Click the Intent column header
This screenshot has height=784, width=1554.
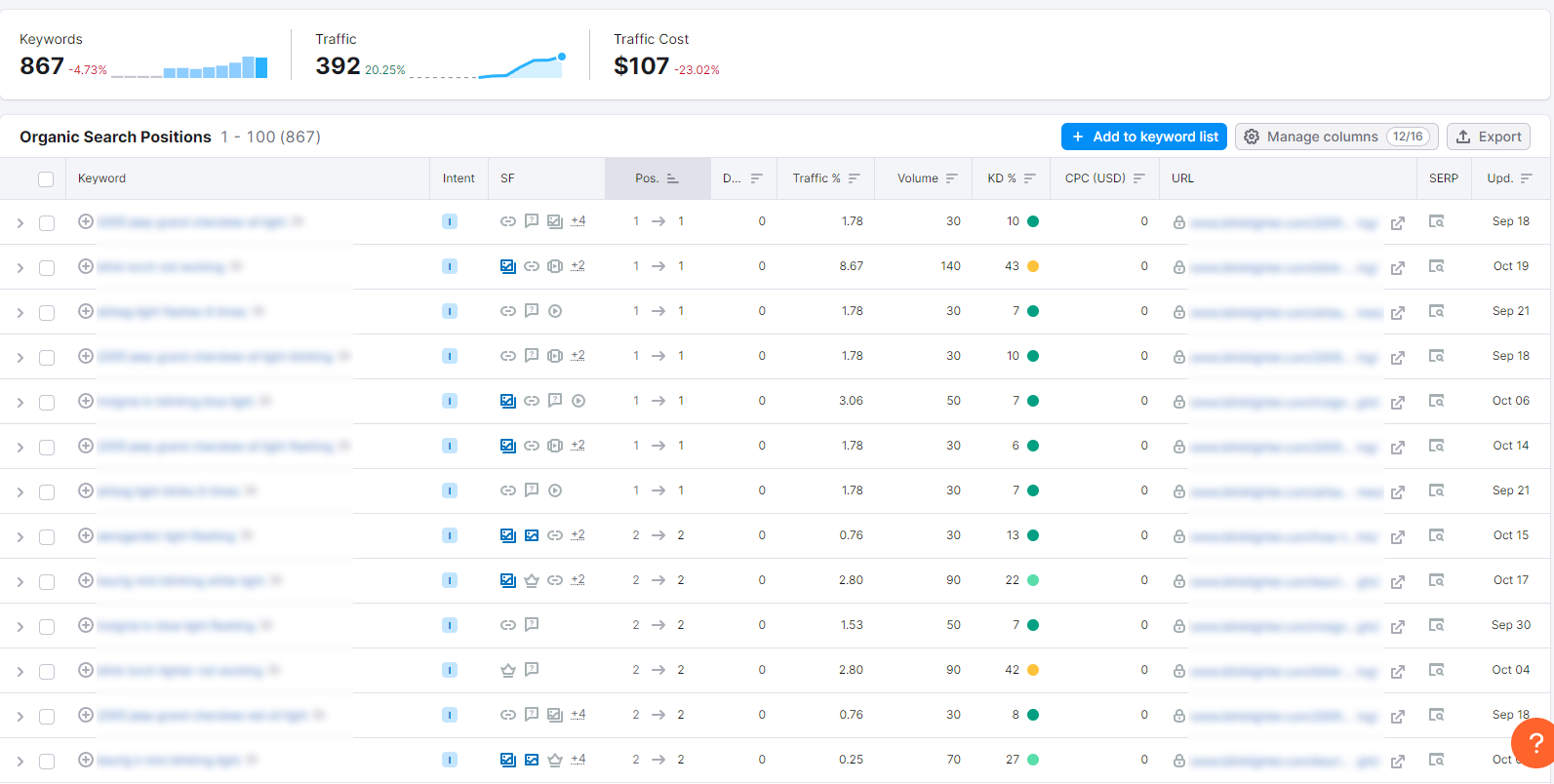(x=458, y=178)
